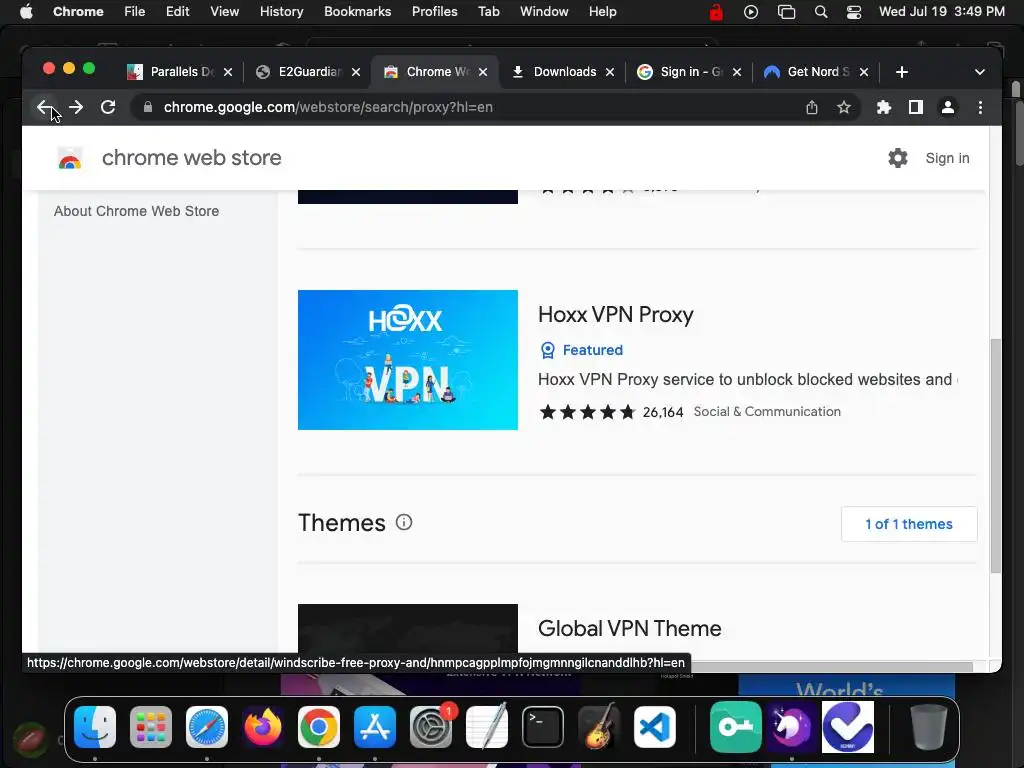Open the File menu

[135, 12]
